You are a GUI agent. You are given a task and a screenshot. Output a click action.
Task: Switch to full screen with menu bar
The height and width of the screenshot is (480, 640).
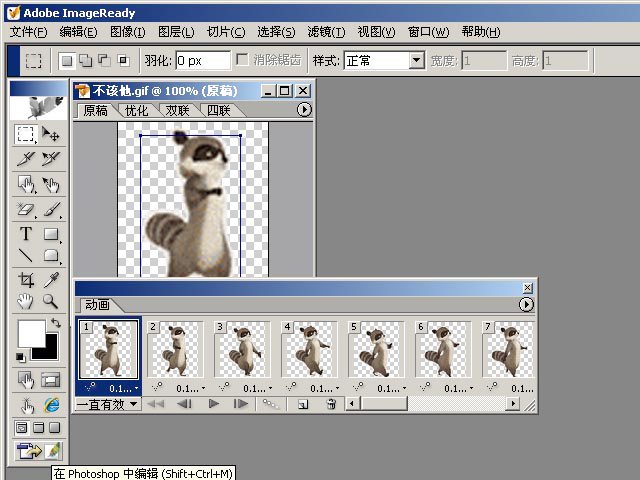[x=38, y=428]
